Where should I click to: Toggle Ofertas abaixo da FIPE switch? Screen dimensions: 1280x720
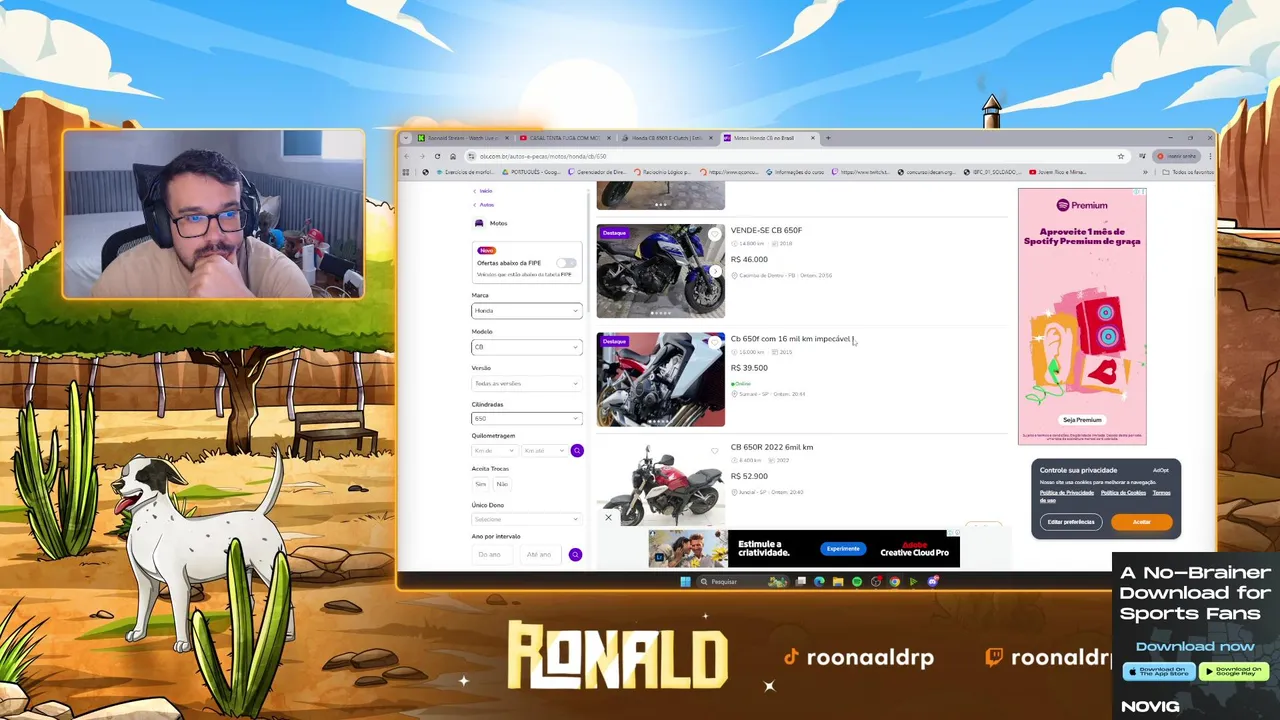point(566,263)
